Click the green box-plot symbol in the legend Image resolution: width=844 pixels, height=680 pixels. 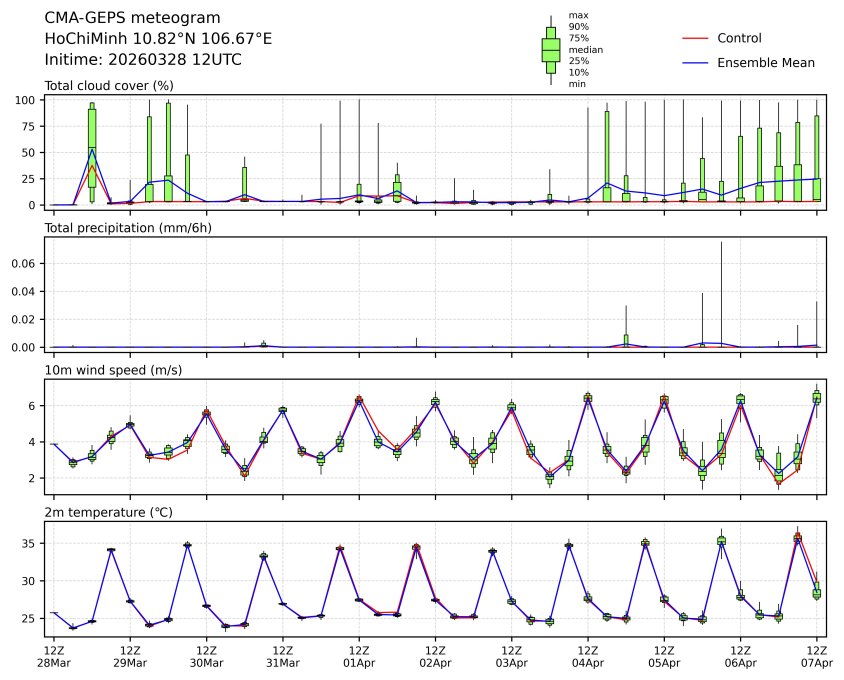[x=550, y=49]
